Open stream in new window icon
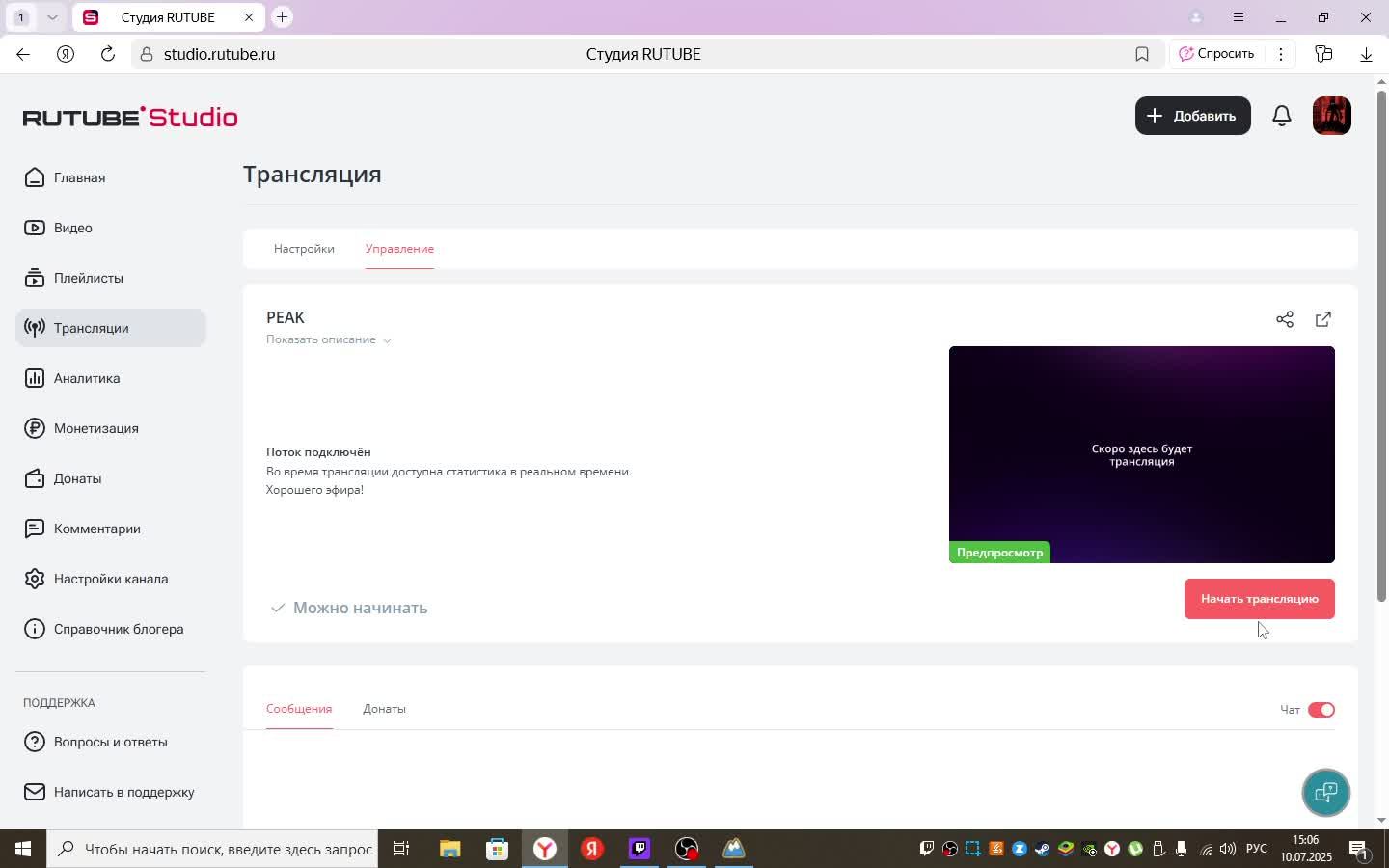 [1323, 319]
